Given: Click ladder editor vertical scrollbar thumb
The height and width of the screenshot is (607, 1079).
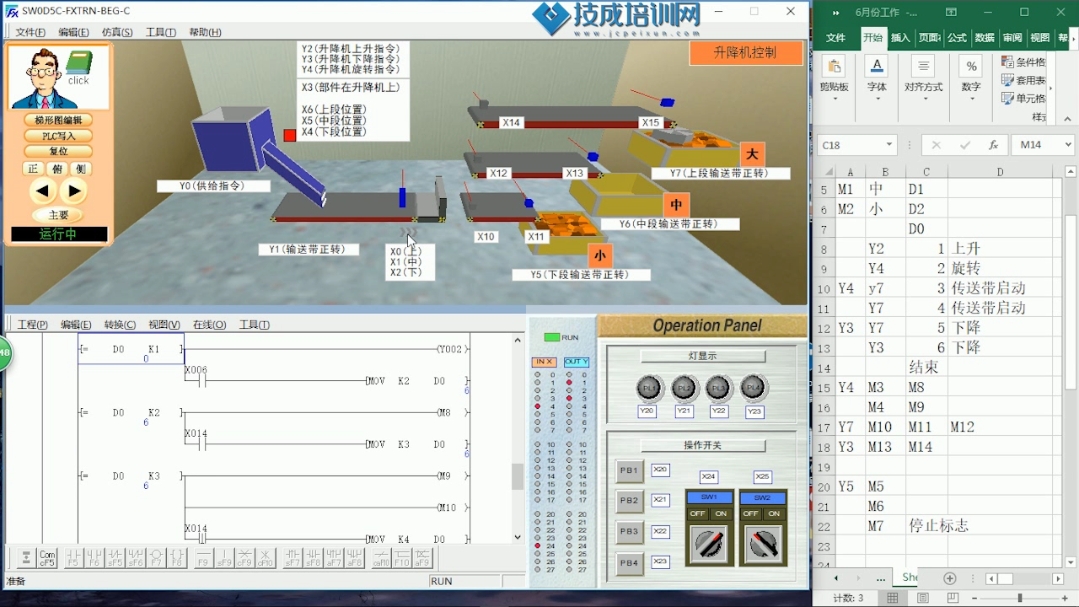Looking at the screenshot, I should click(517, 477).
